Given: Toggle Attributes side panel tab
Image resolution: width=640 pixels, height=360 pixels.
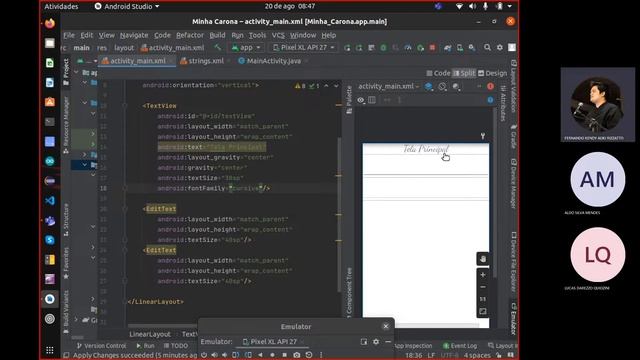Looking at the screenshot, I should click(x=503, y=103).
